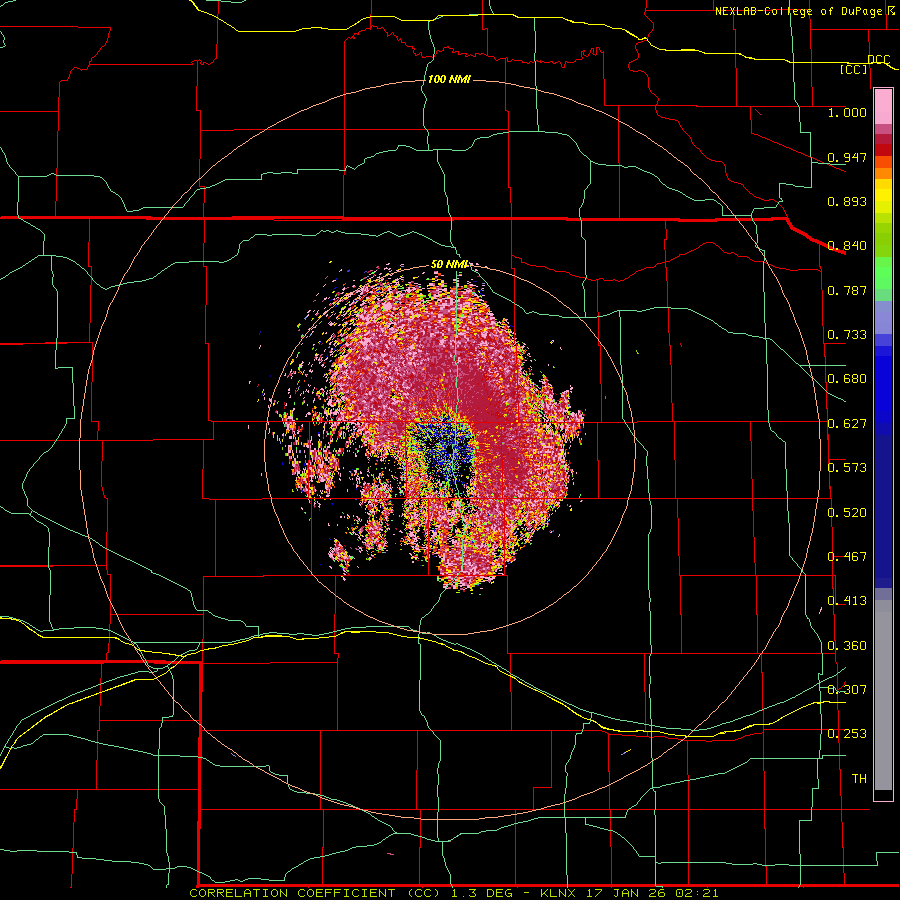Select the 0.627 scale value
This screenshot has height=900, width=900.
(x=847, y=424)
